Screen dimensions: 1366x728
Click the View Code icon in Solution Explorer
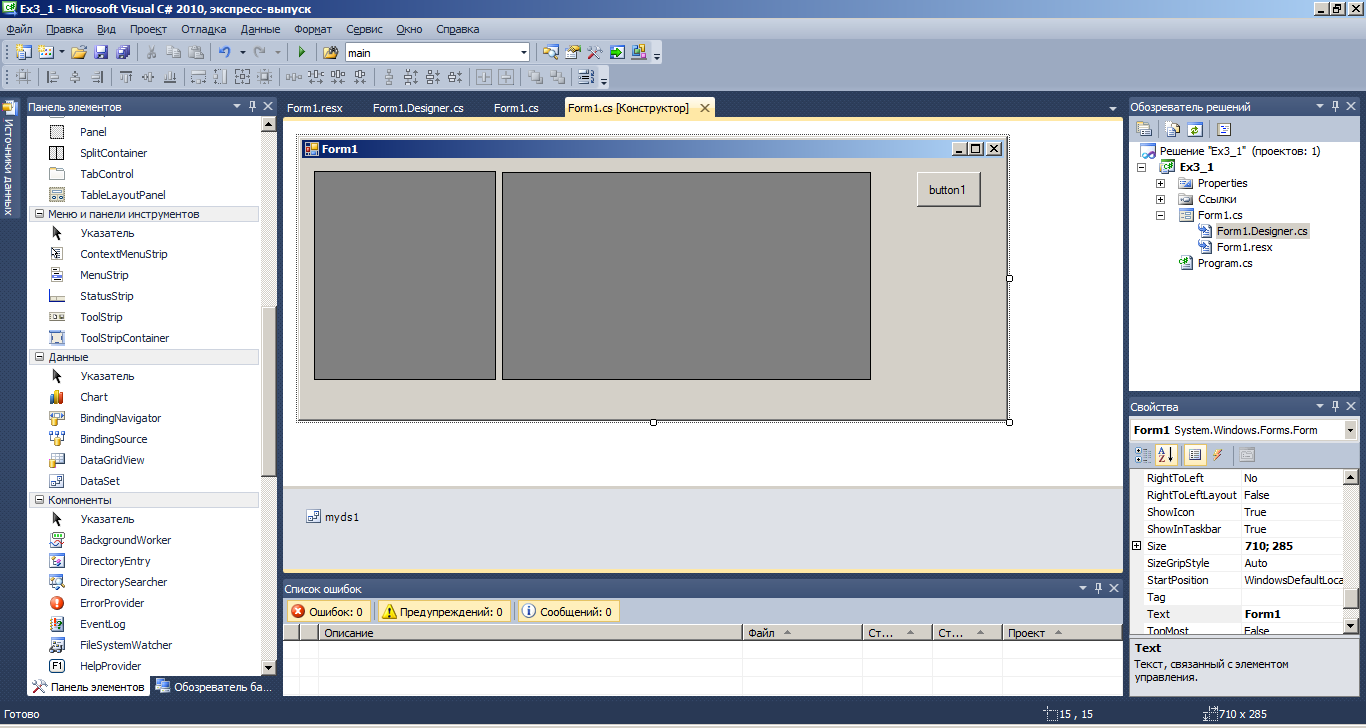pyautogui.click(x=1224, y=129)
